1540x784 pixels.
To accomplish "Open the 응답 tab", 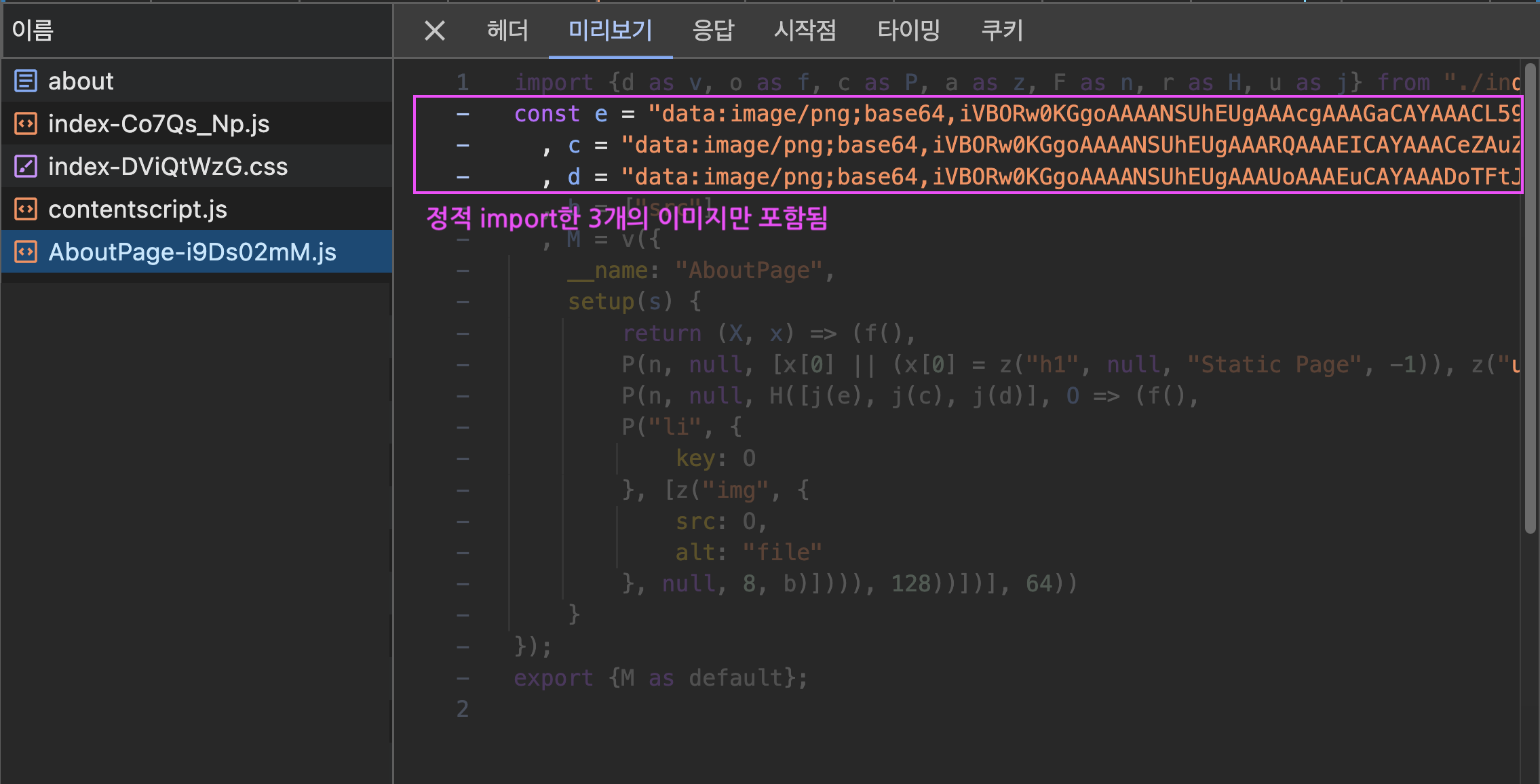I will pos(713,31).
